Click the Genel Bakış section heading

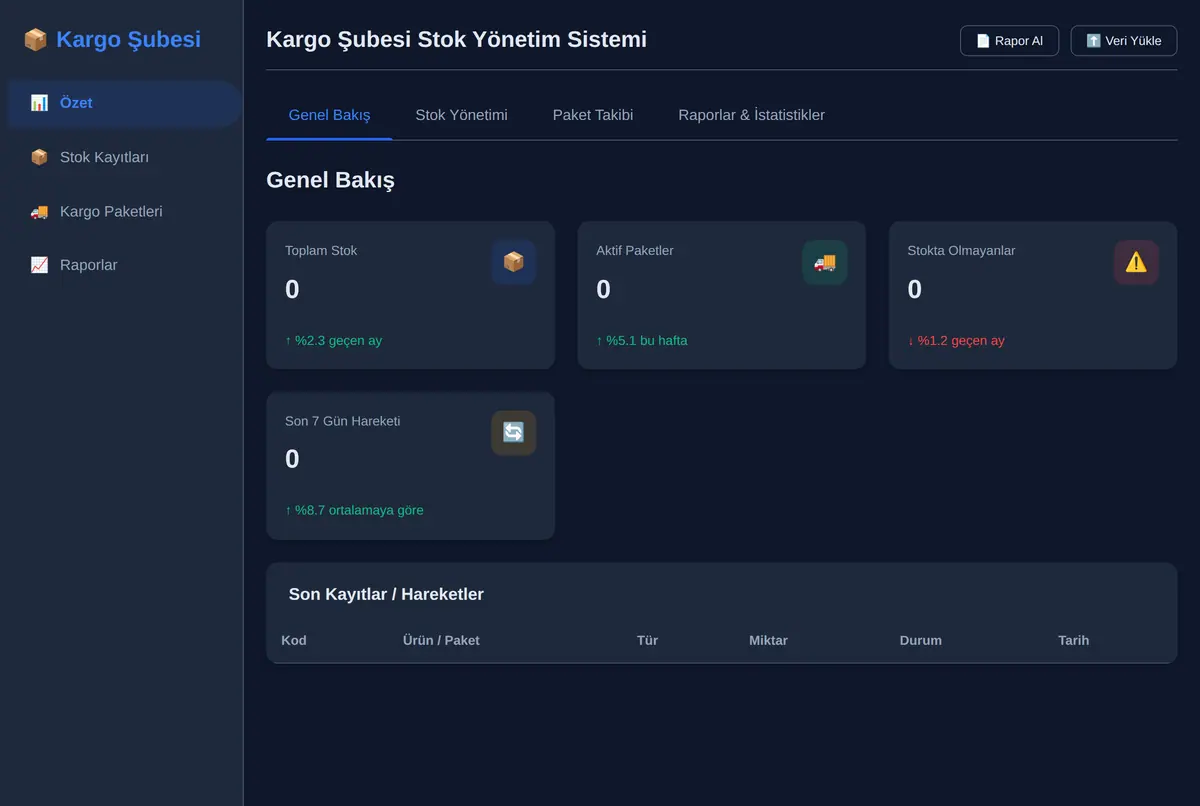point(330,180)
